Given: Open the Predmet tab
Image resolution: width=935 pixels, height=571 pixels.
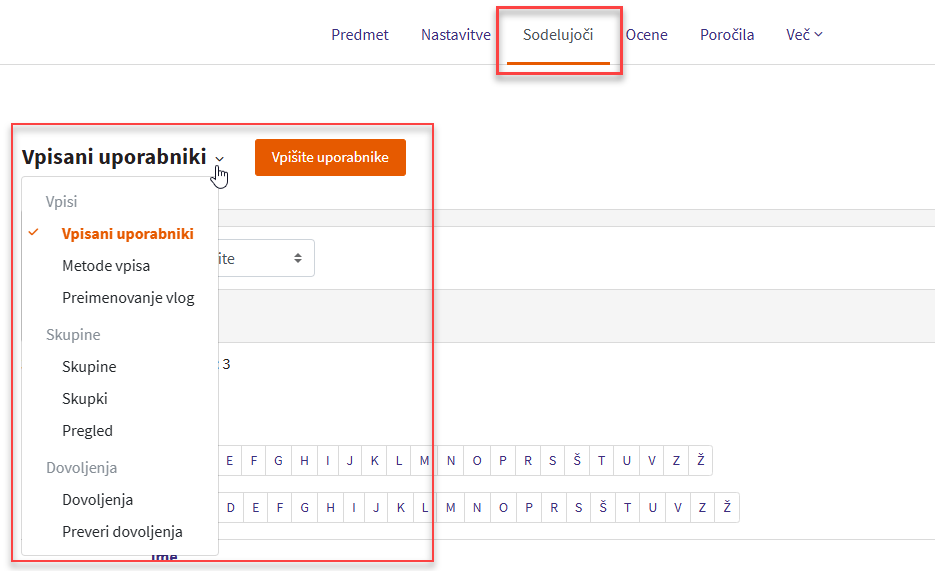Looking at the screenshot, I should click(360, 35).
